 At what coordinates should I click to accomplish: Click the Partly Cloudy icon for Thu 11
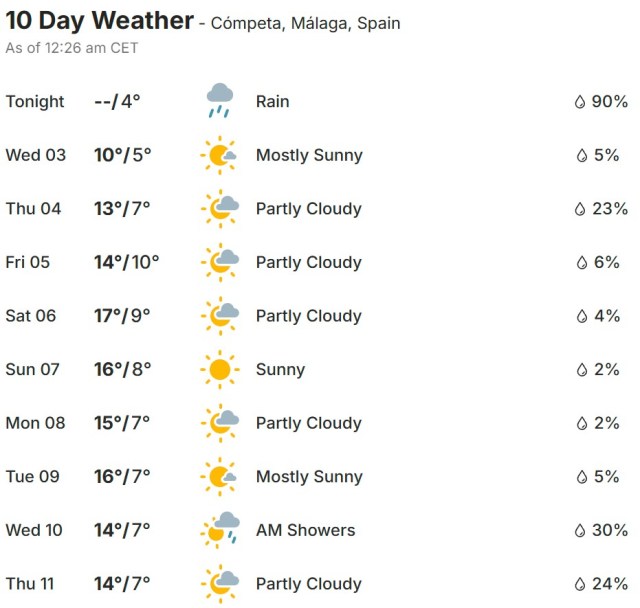(x=219, y=584)
